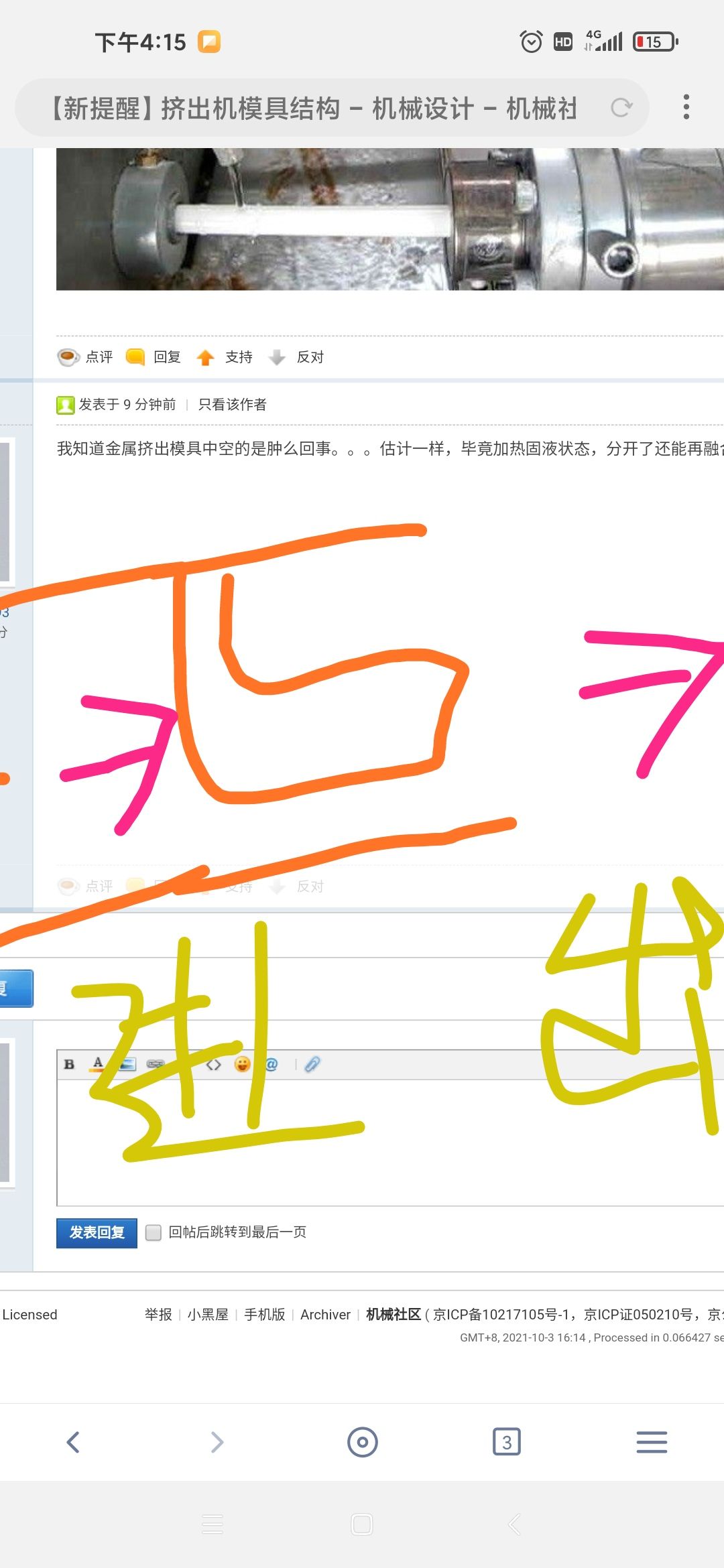
Task: Check 回帖后跳转到最后一页 checkbox
Action: (154, 1232)
